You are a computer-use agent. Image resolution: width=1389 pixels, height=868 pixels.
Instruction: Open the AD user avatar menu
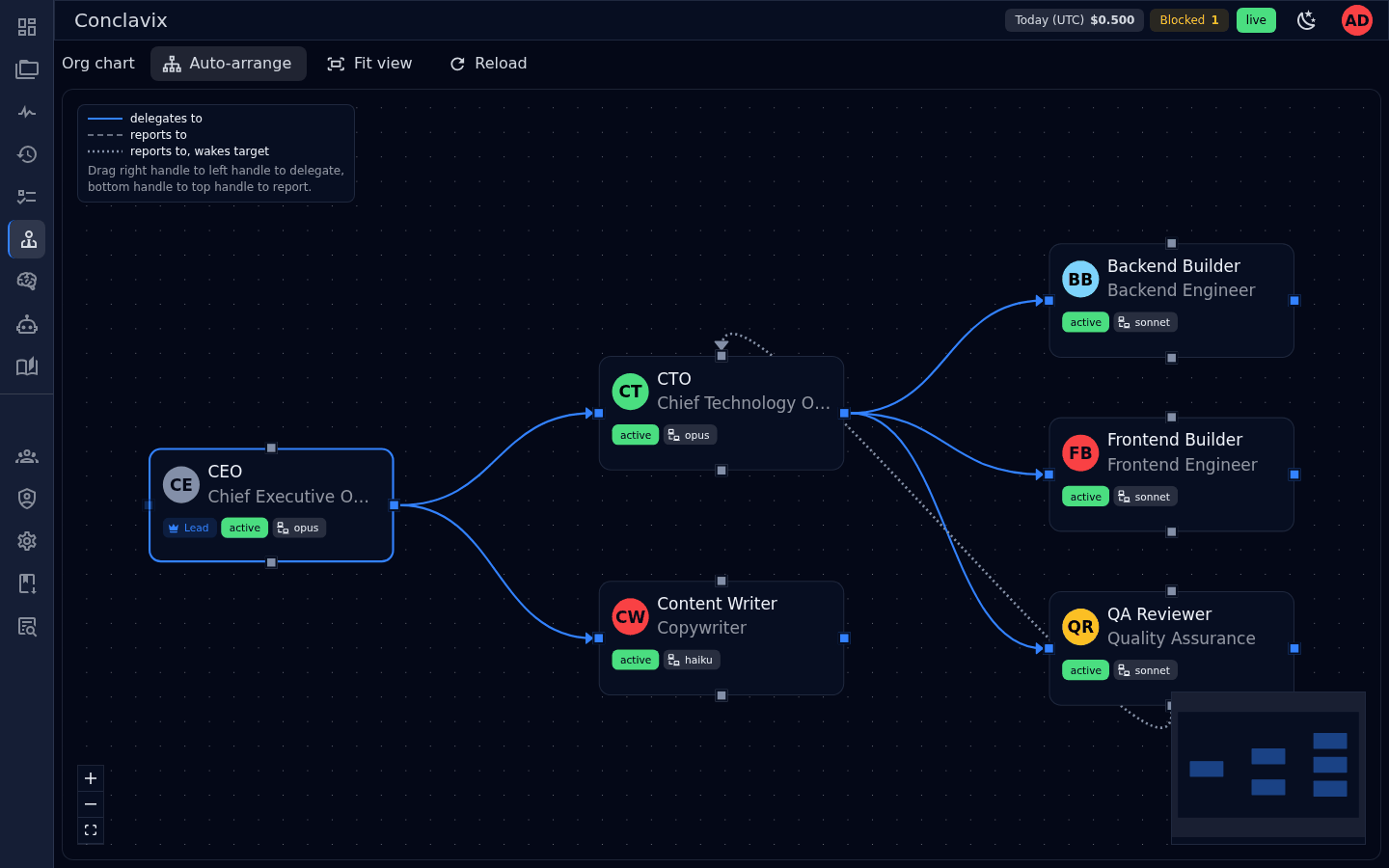coord(1357,20)
